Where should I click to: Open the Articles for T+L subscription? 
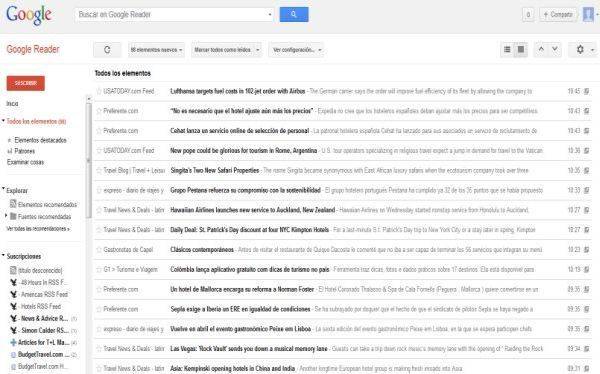point(43,342)
